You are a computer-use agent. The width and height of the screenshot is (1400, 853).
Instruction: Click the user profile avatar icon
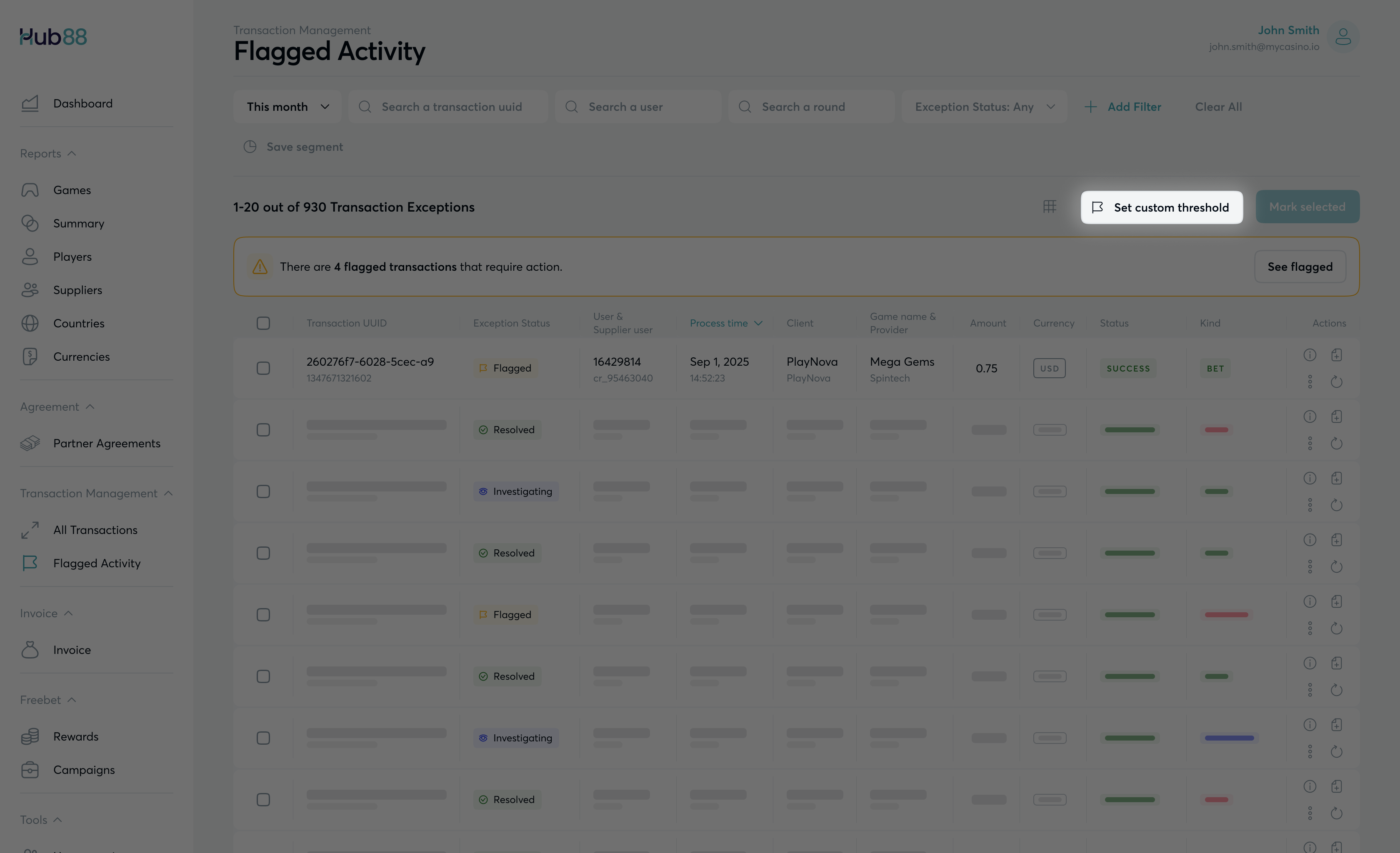1342,37
